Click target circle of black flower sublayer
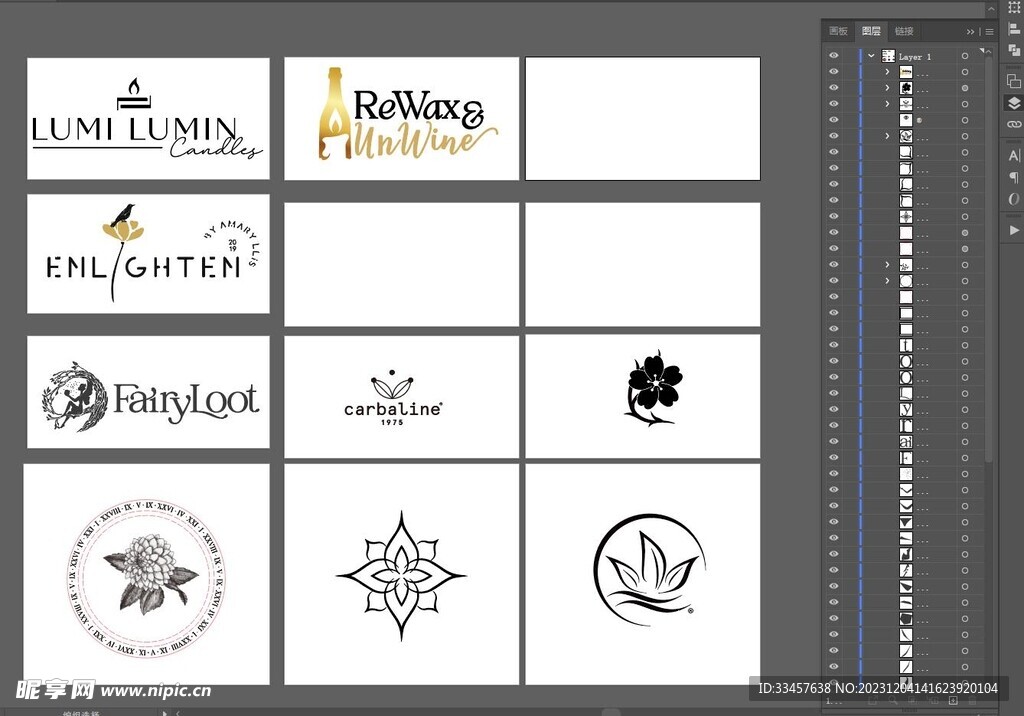The height and width of the screenshot is (716, 1024). (x=965, y=88)
